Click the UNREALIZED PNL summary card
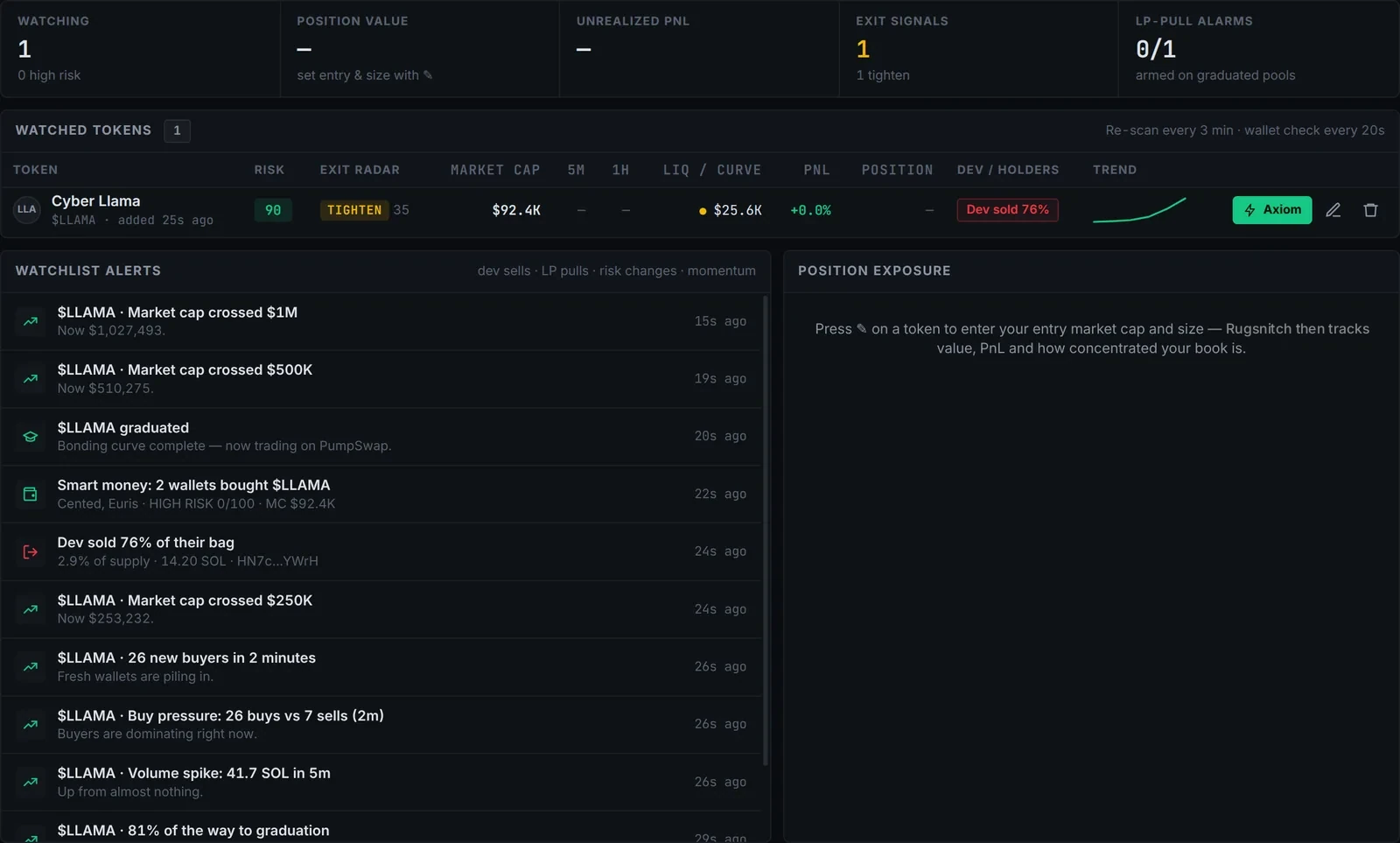Viewport: 1400px width, 843px height. [x=699, y=48]
